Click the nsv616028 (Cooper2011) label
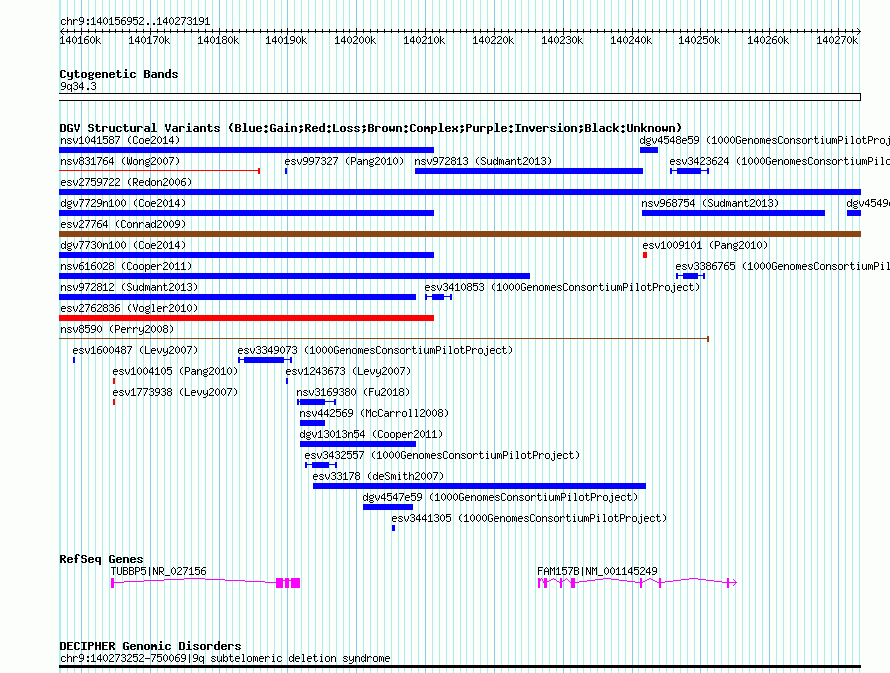 [126, 266]
